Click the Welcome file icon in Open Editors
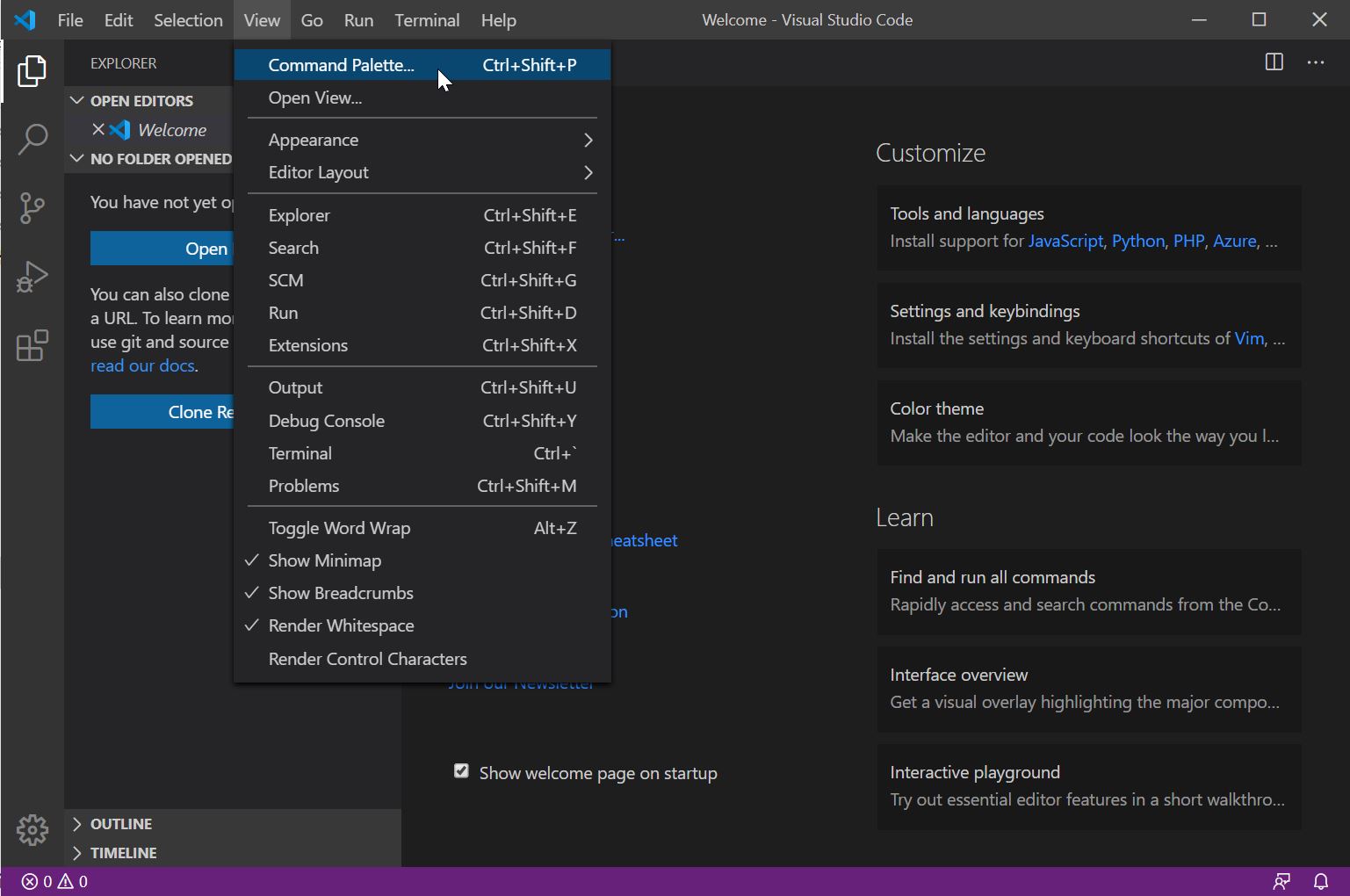1350x896 pixels. (x=120, y=130)
